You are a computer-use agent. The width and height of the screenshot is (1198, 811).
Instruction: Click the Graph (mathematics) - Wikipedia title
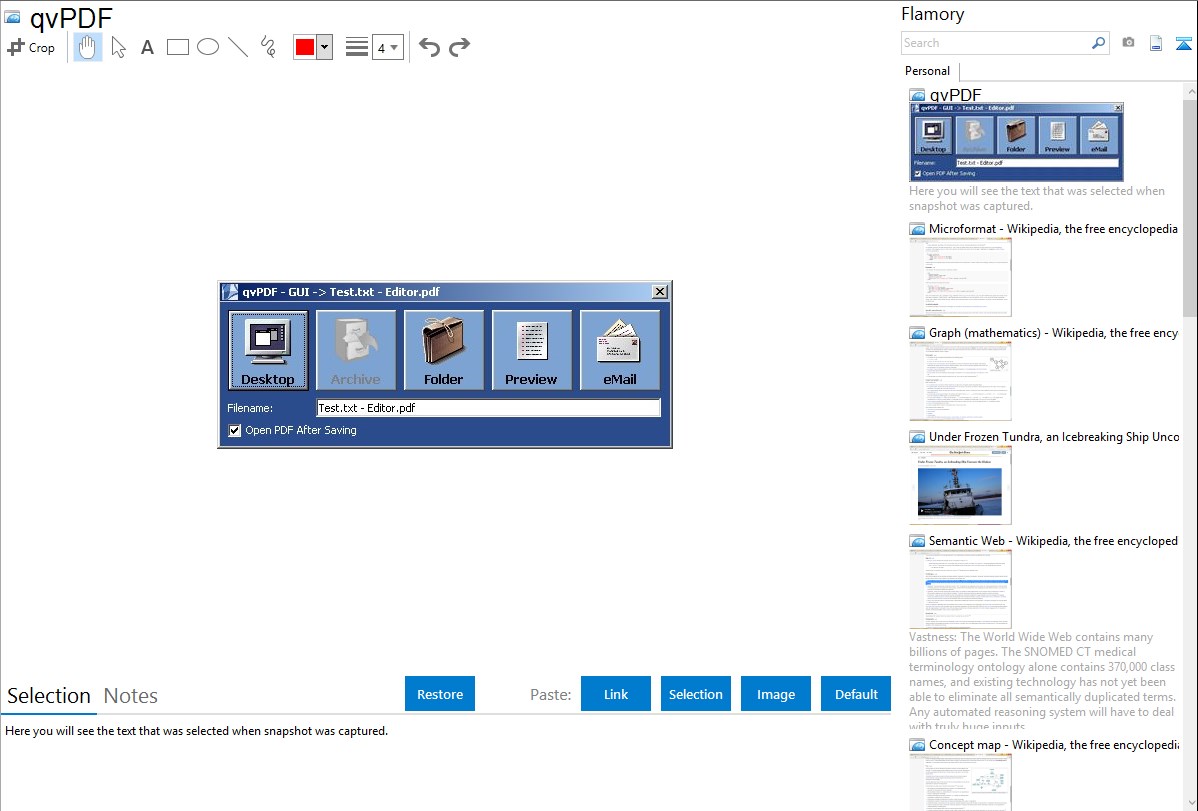(1053, 333)
